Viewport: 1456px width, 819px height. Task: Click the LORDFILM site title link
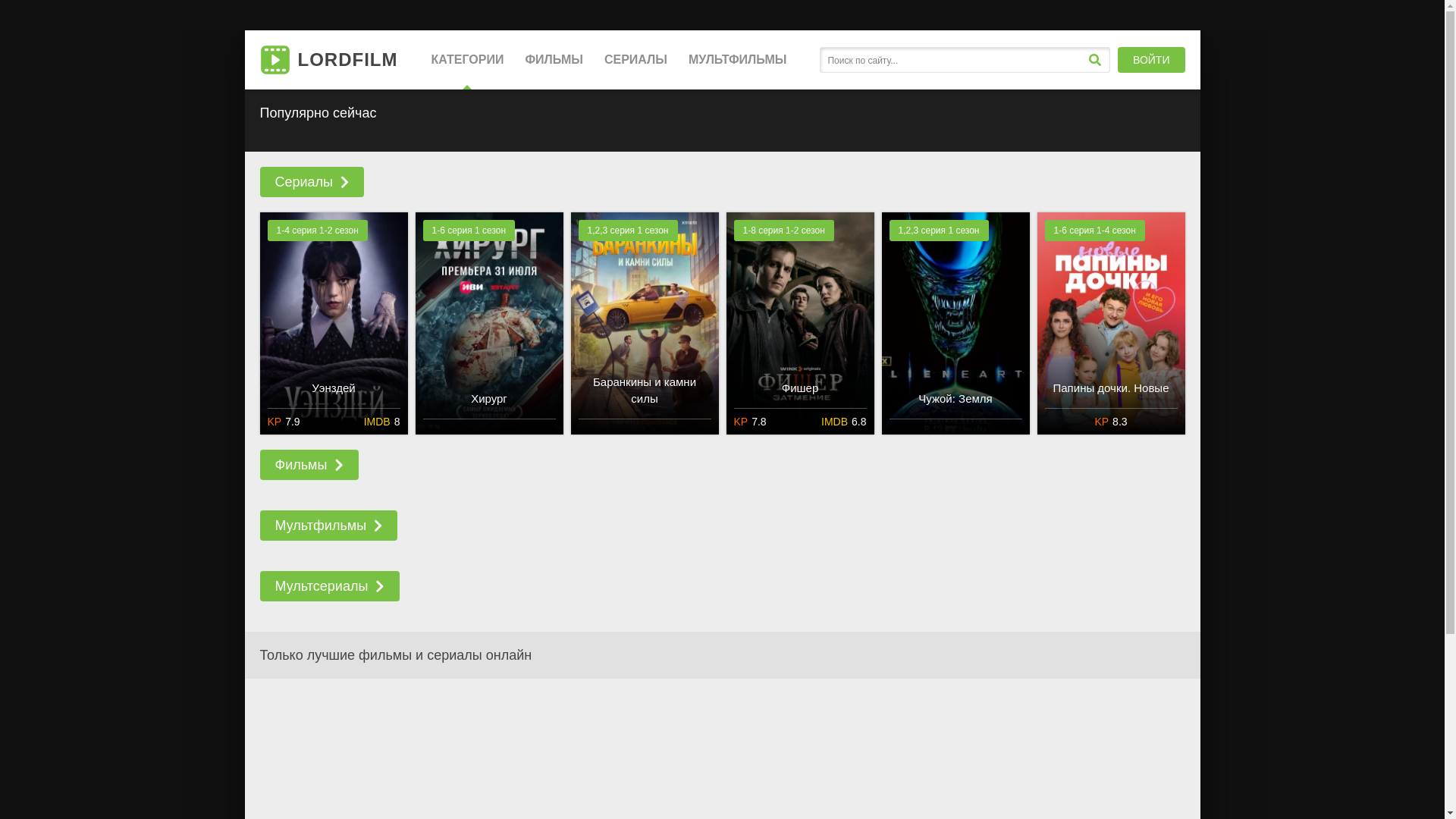tap(347, 60)
